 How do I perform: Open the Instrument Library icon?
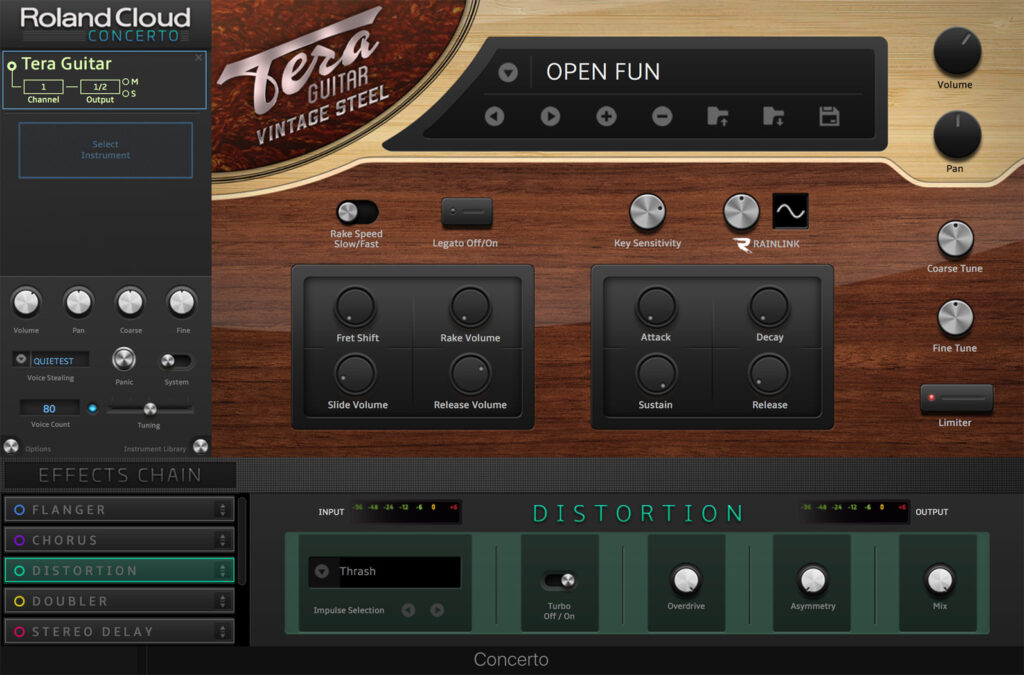[x=200, y=446]
